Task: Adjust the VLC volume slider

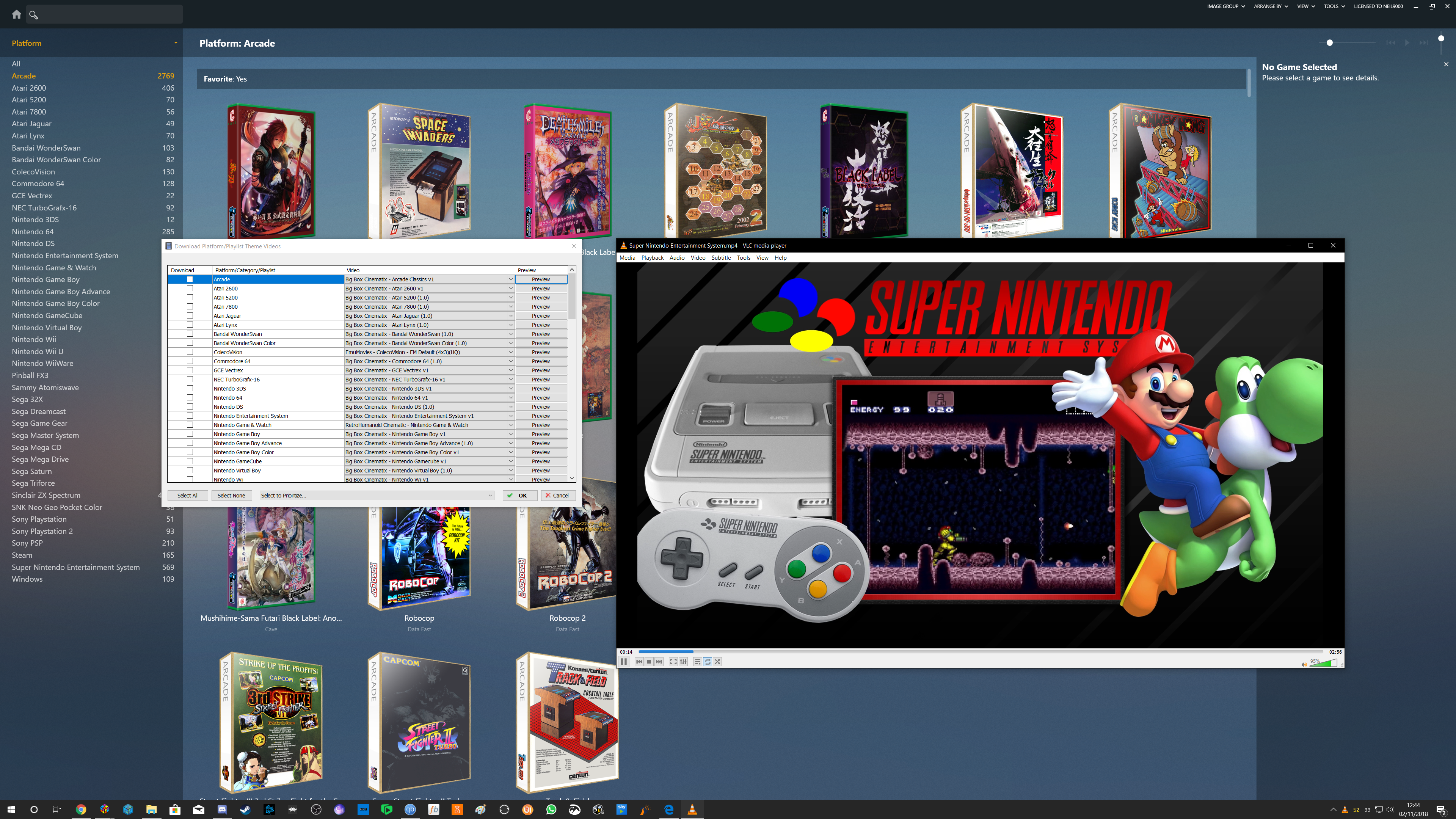Action: [1323, 664]
